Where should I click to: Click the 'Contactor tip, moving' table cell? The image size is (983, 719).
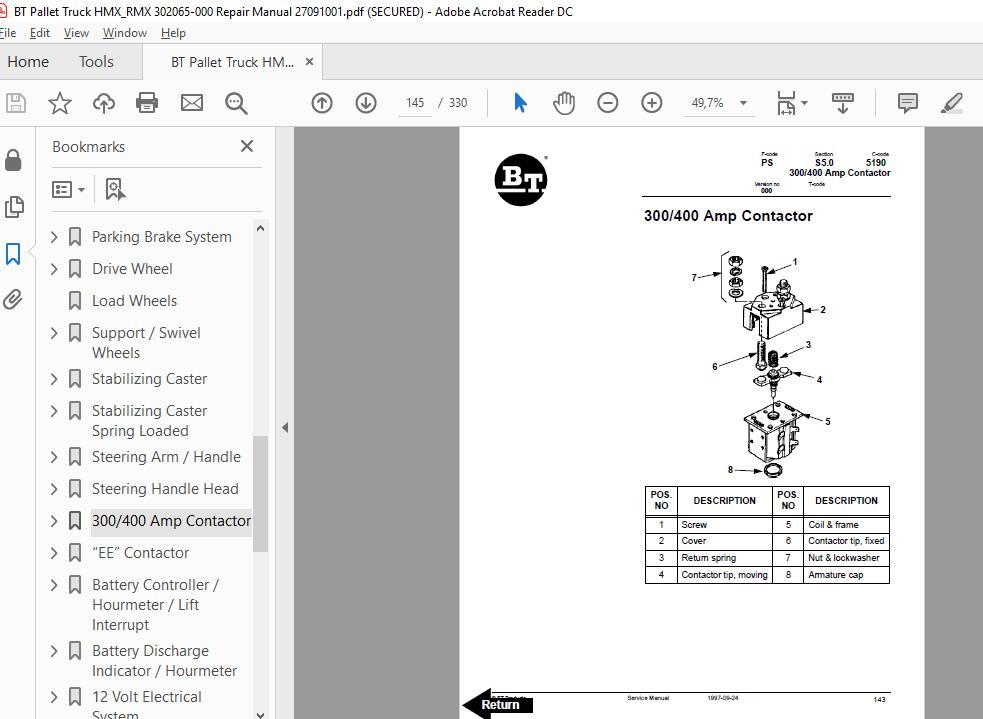pos(724,575)
